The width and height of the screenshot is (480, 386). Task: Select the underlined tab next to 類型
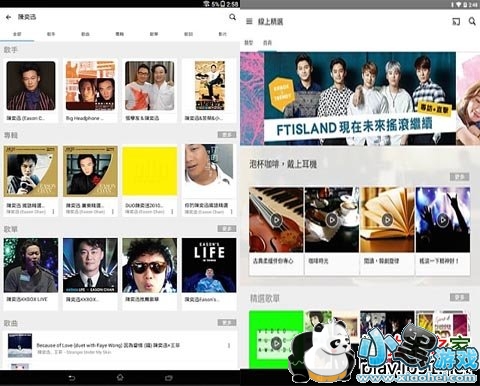point(267,43)
